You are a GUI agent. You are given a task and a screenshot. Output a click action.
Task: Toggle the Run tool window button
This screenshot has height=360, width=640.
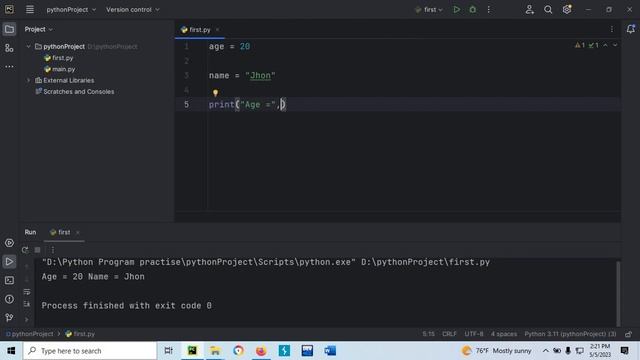coord(9,262)
